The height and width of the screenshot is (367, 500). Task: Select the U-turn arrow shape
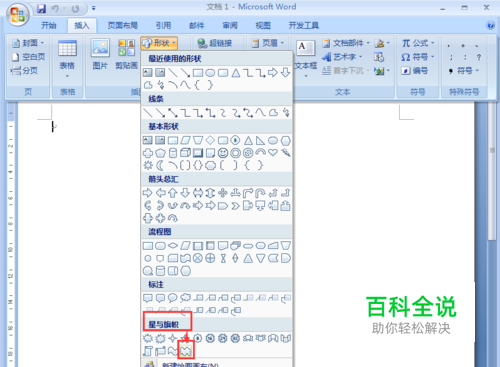tap(260, 193)
